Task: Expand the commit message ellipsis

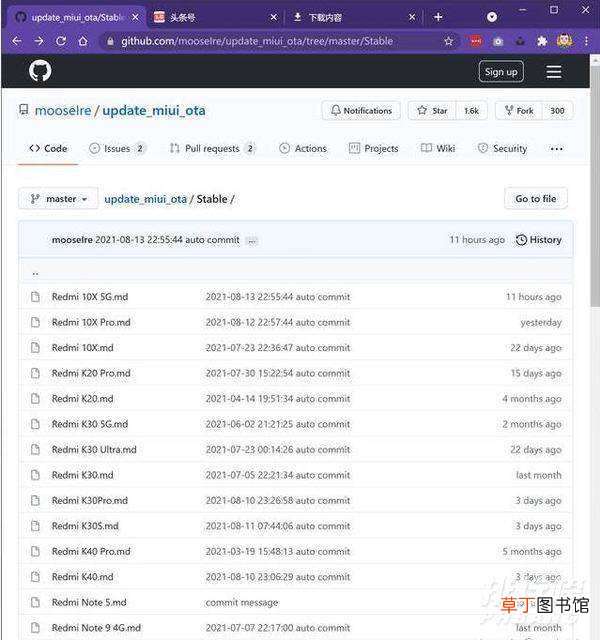Action: [x=252, y=241]
